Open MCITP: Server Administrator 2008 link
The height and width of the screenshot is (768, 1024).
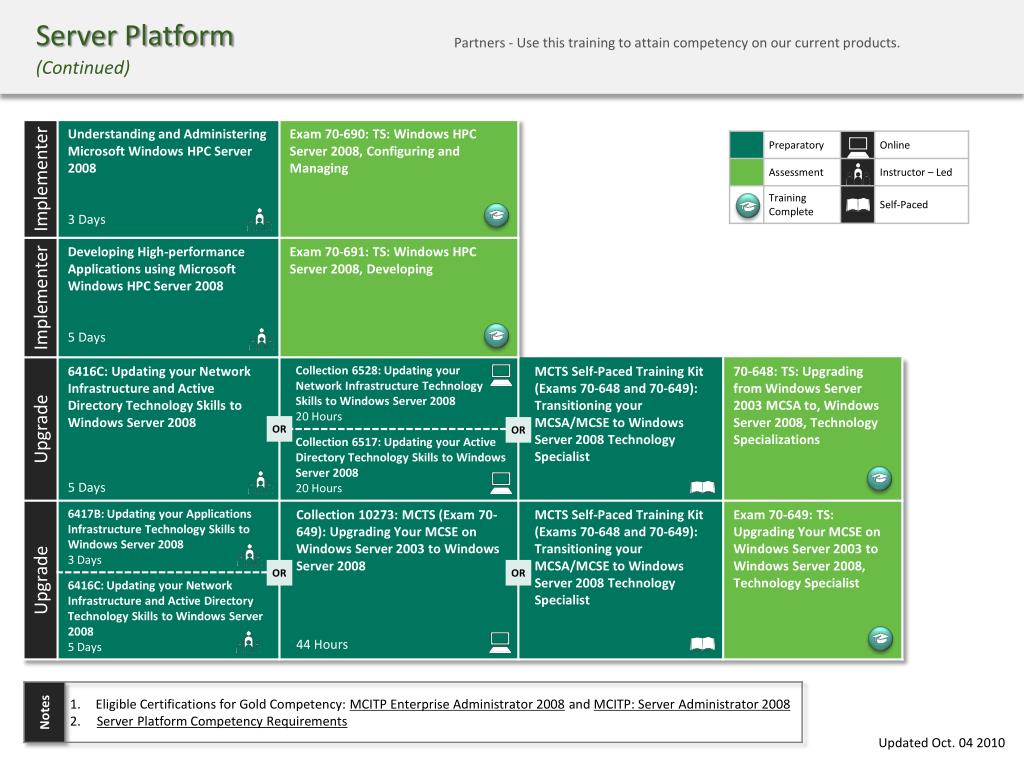[692, 704]
